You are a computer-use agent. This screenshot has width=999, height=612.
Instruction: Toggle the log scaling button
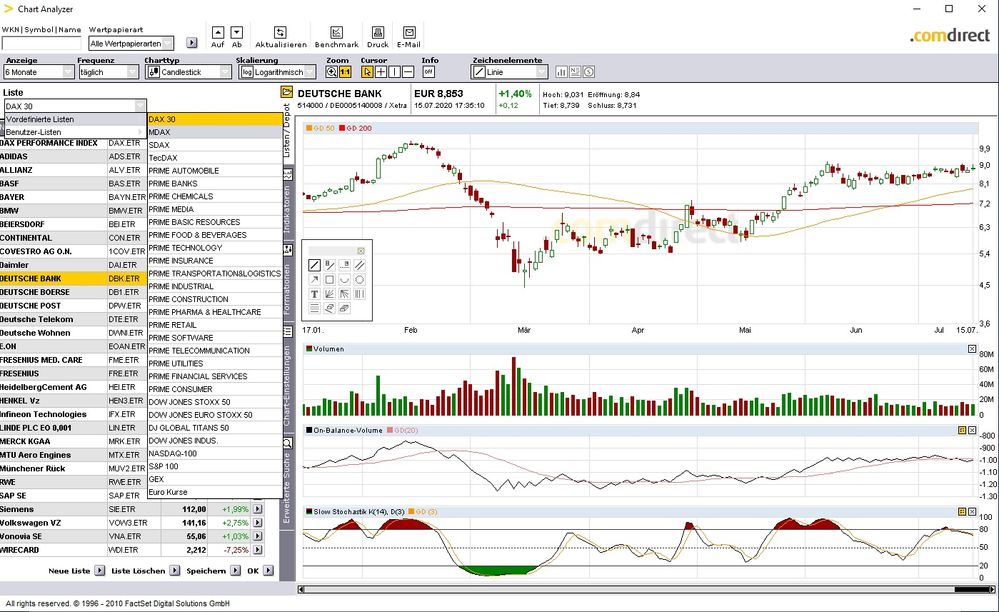tap(246, 72)
